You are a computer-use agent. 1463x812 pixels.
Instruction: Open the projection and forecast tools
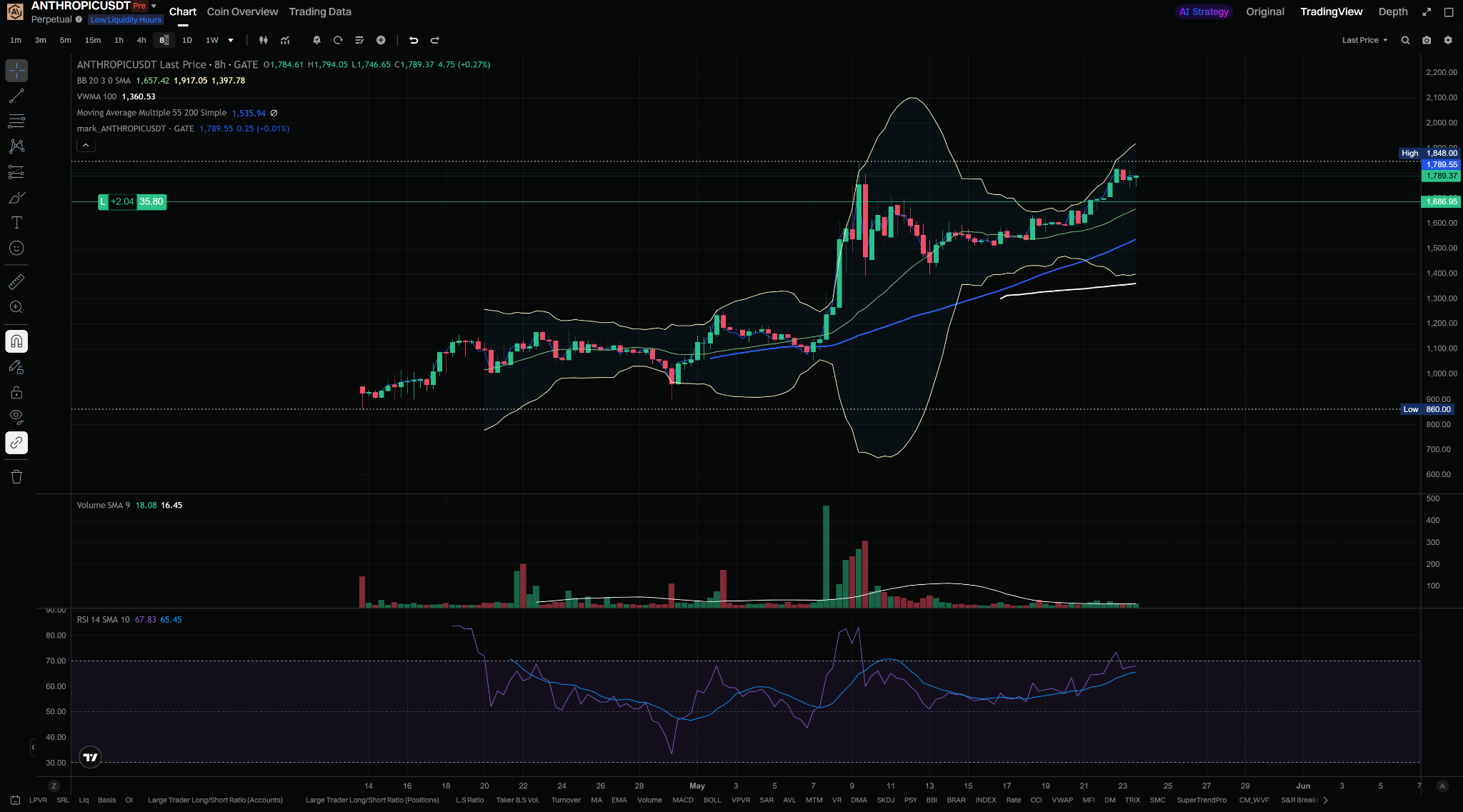click(16, 172)
